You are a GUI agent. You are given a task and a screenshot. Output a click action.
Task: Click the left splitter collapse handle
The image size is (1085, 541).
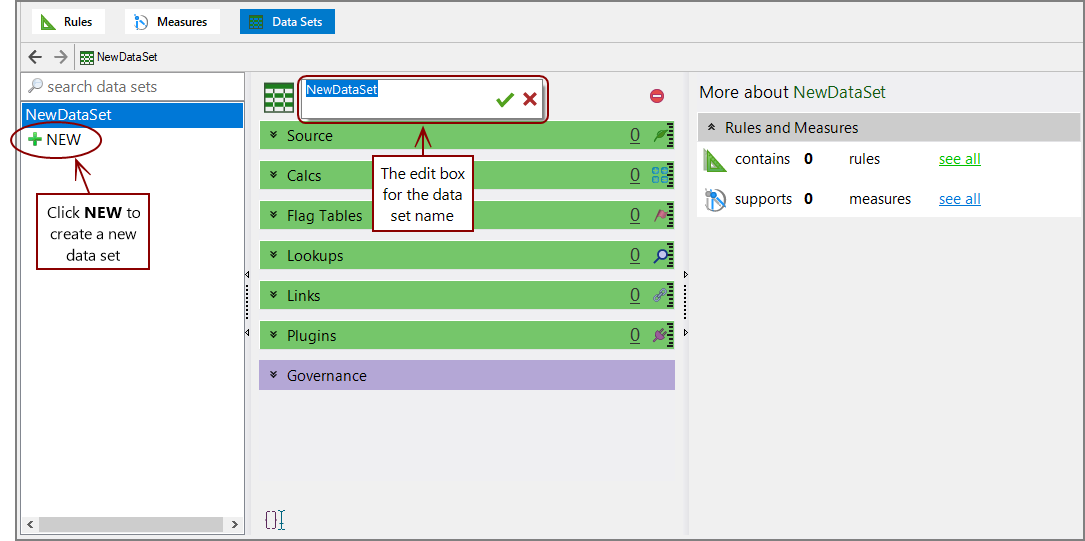pyautogui.click(x=247, y=304)
